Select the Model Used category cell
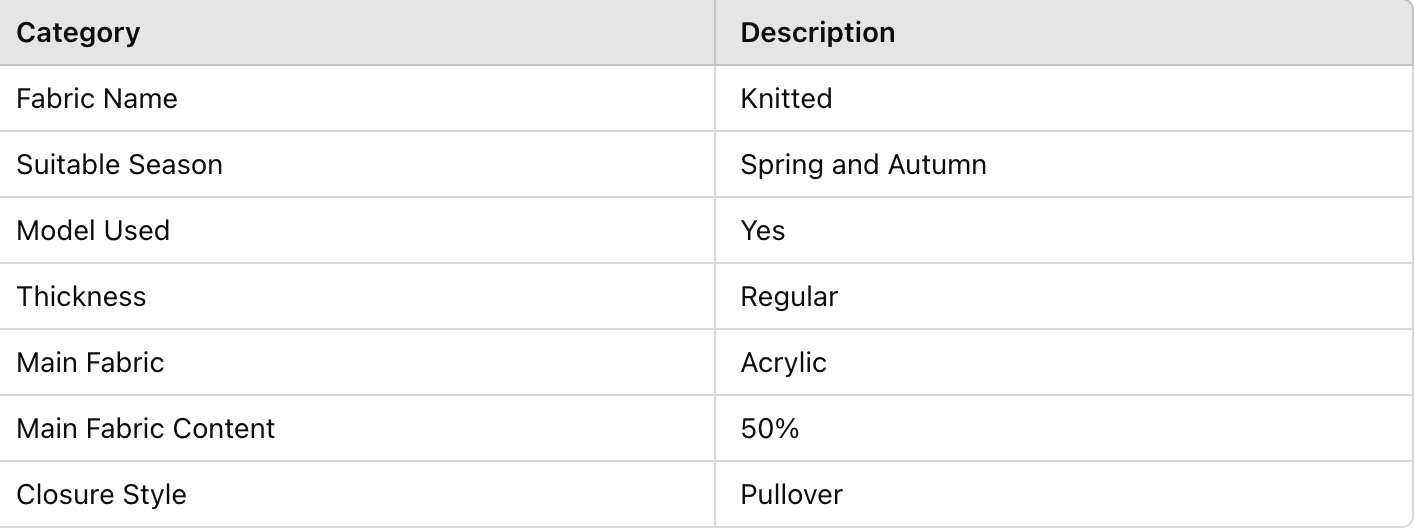The image size is (1414, 528). (x=93, y=231)
